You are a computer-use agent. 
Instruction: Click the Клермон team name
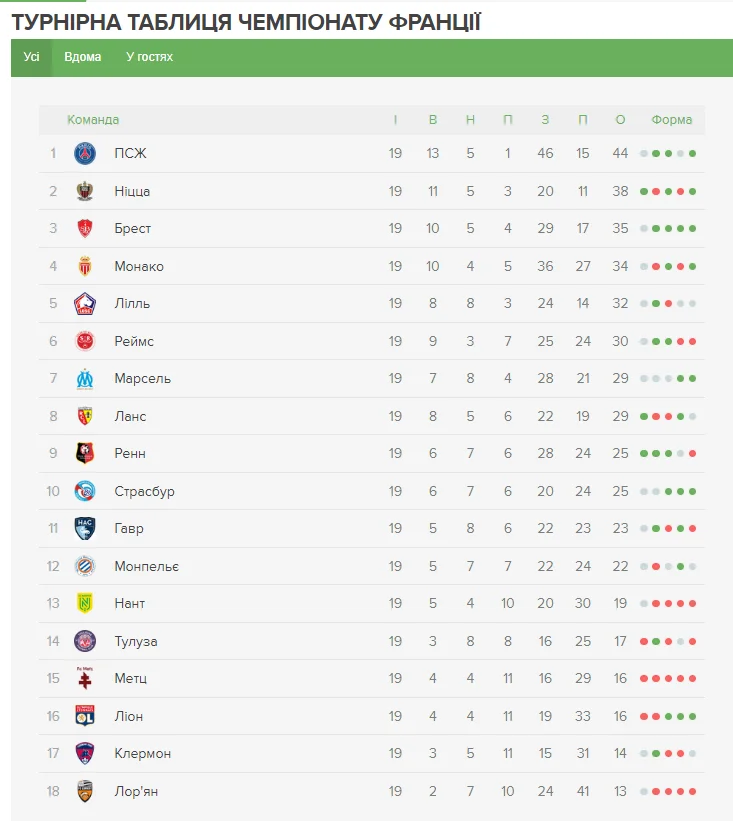[142, 753]
